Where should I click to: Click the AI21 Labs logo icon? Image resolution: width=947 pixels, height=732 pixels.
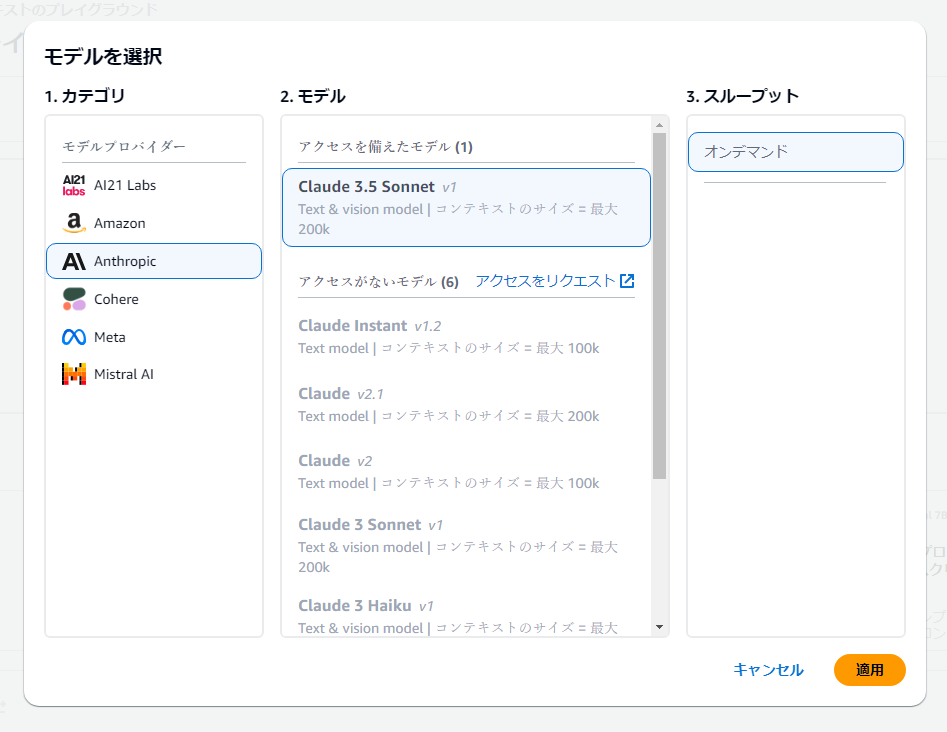[x=74, y=185]
